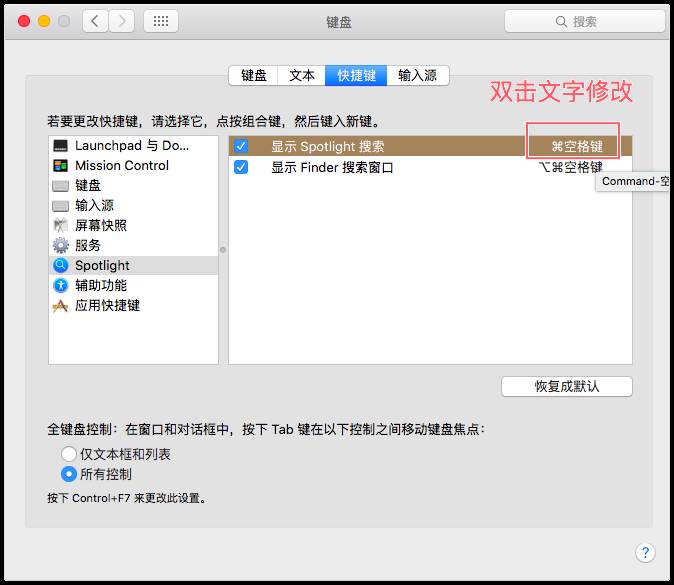674x585 pixels.
Task: Toggle 显示 Finder 搜索窗口 checkbox
Action: point(241,167)
